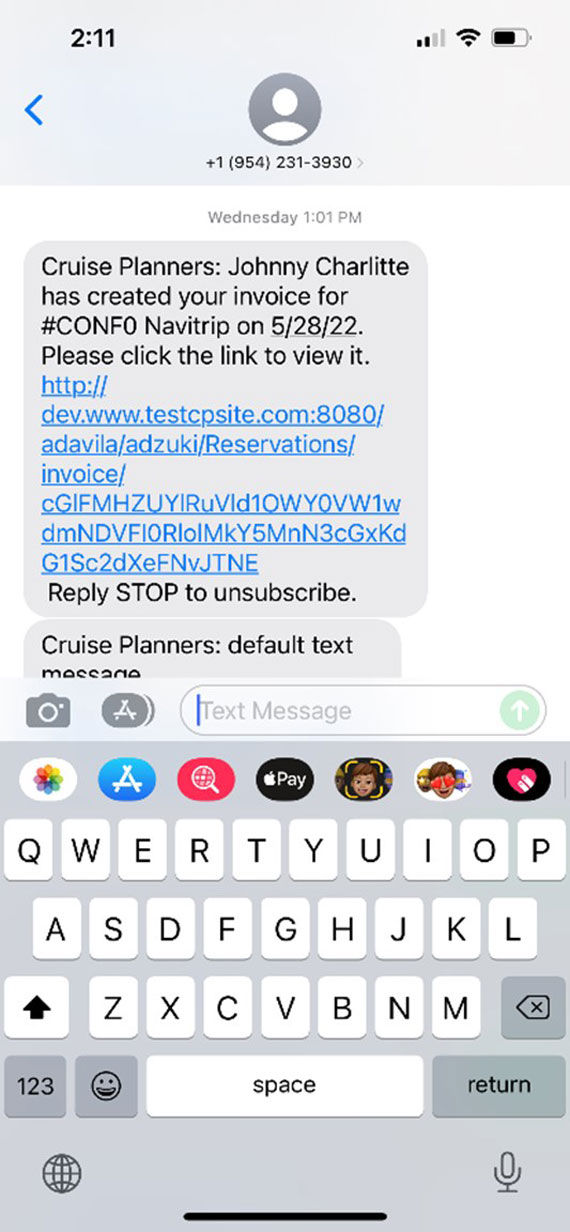Tap the blue App Store icon in the app strip
The width and height of the screenshot is (570, 1232).
click(x=127, y=779)
